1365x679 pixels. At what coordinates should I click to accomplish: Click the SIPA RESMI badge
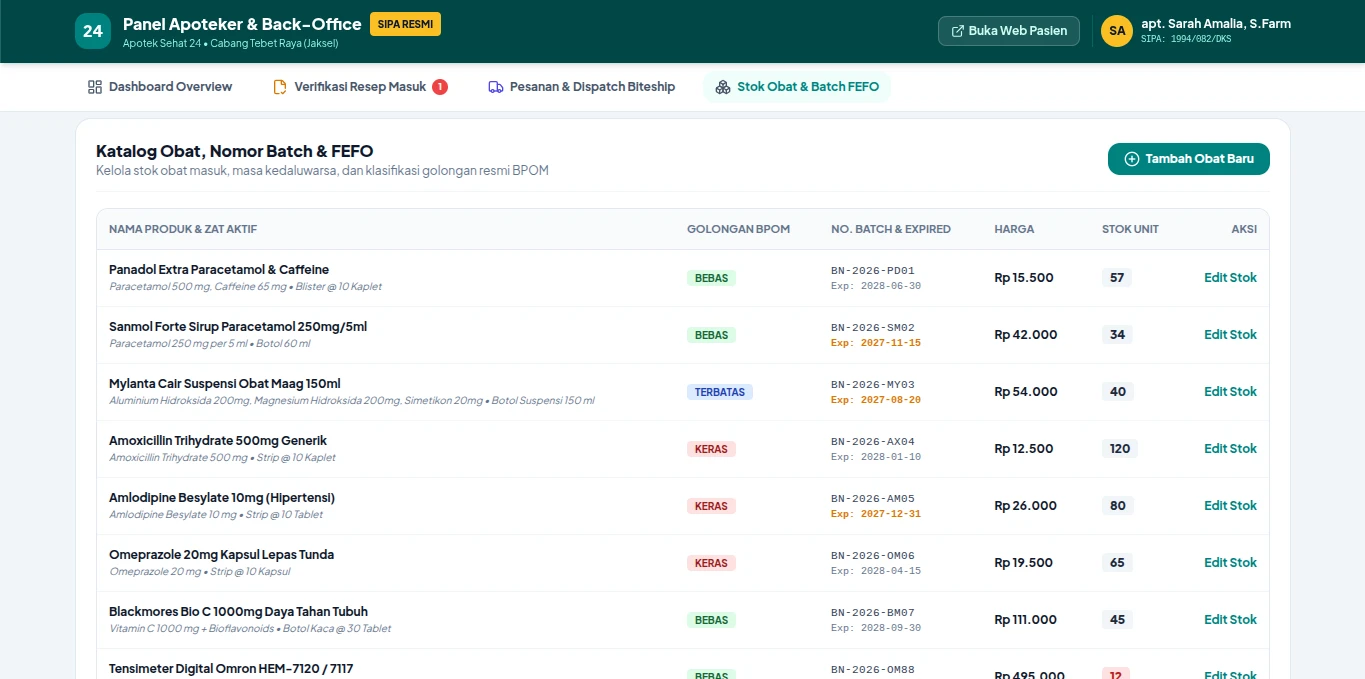coord(405,24)
